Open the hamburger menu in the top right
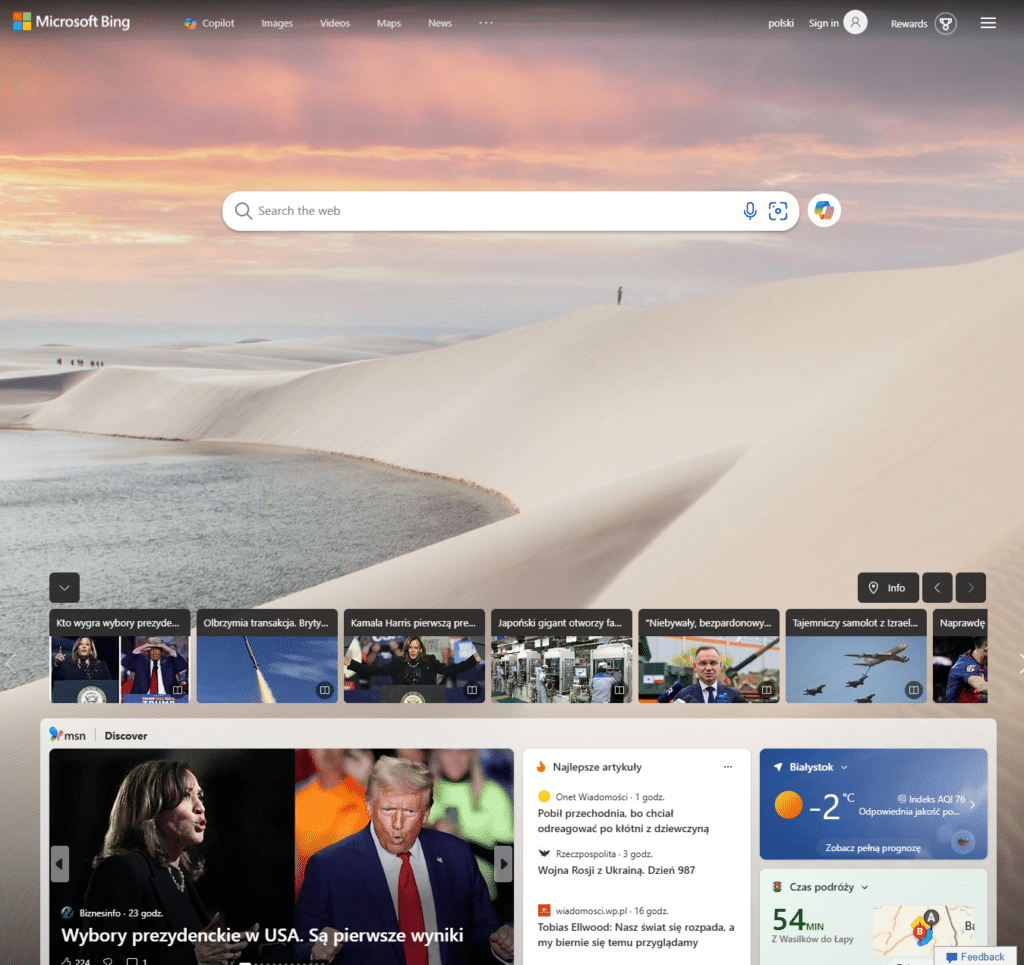The height and width of the screenshot is (965, 1024). pos(988,23)
